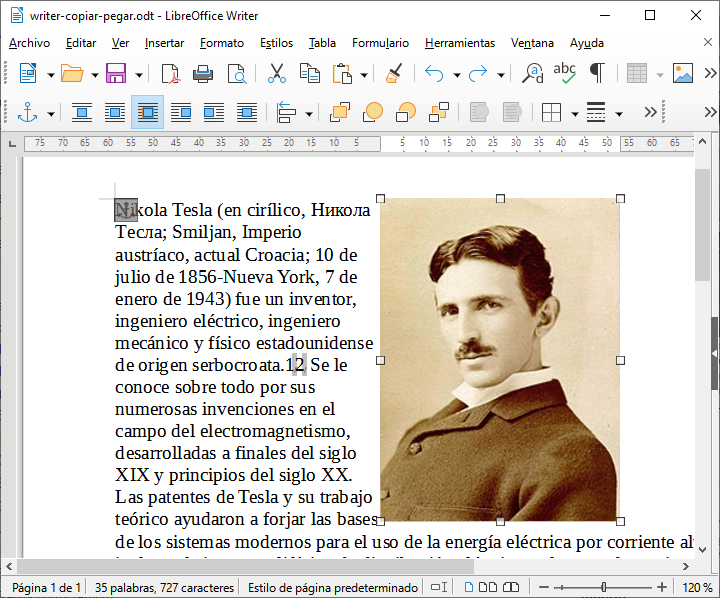Select the anchor icon for the image
Screen dimensions: 720x598
point(28,113)
